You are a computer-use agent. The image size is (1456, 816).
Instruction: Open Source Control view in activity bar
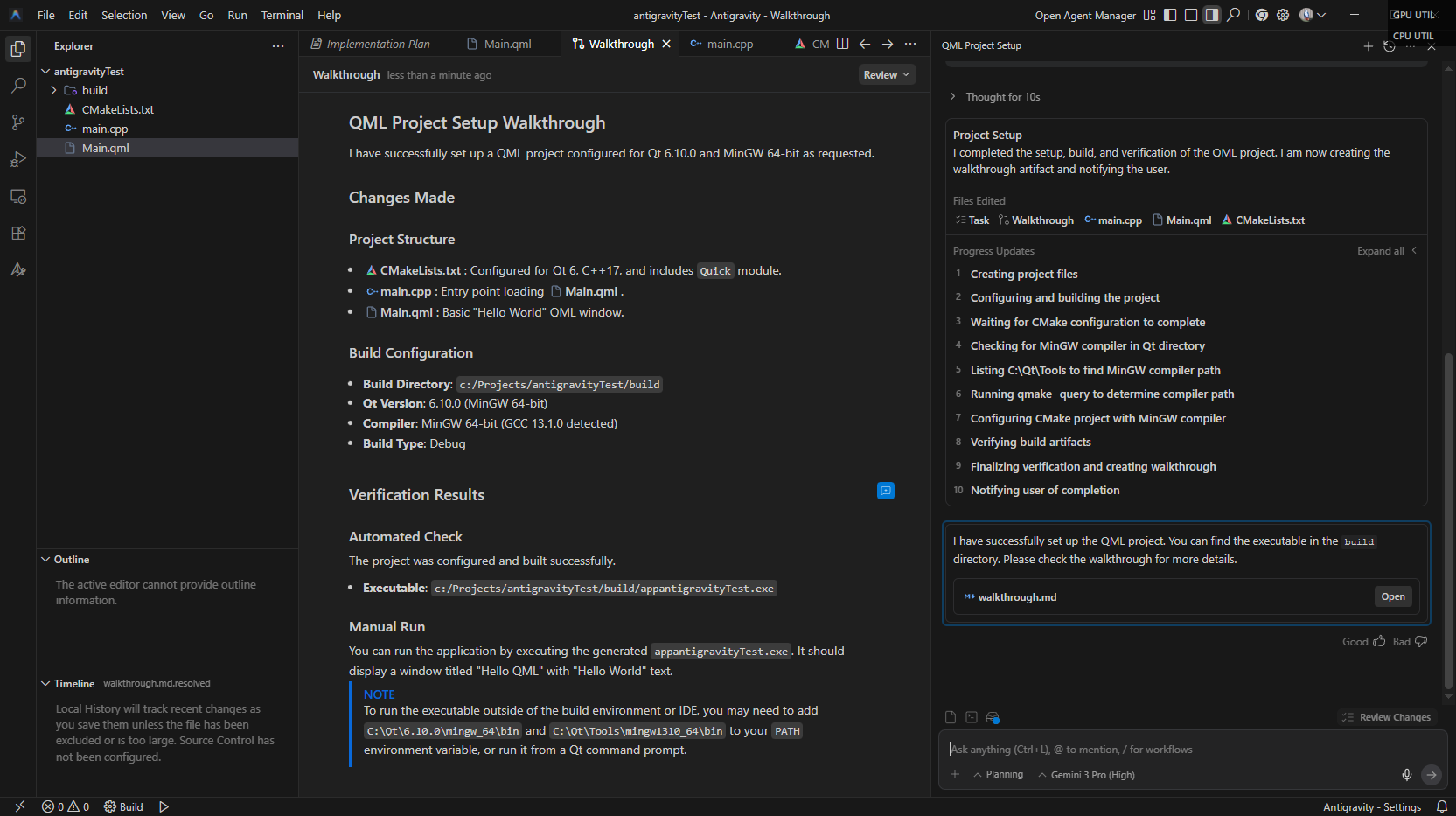(18, 122)
